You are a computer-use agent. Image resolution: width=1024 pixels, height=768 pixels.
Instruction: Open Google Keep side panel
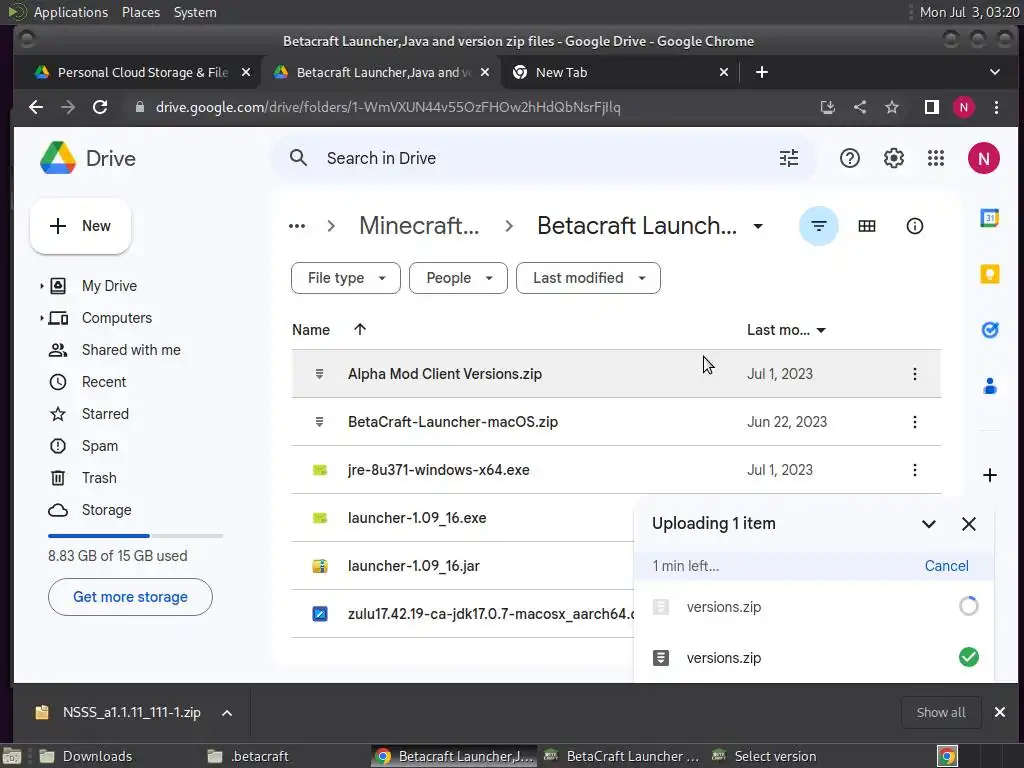tap(989, 274)
